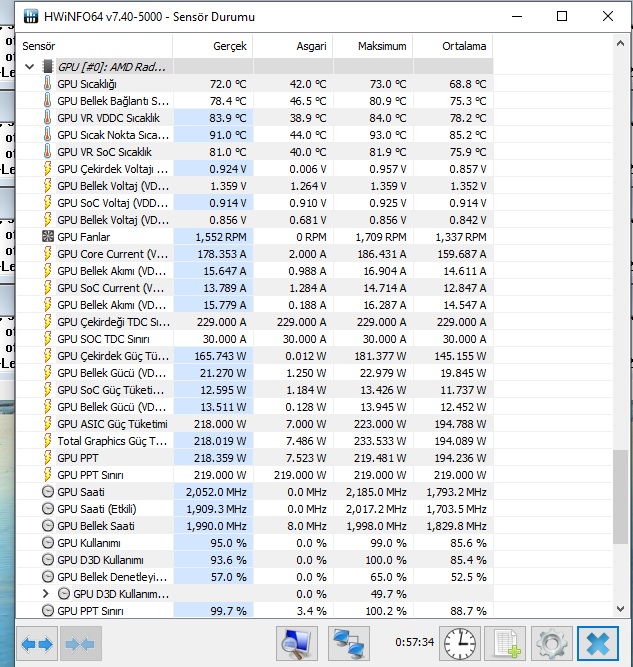Click thermometer icon of GPU VR SoC Sıcaklık
This screenshot has width=633, height=667.
pos(48,151)
